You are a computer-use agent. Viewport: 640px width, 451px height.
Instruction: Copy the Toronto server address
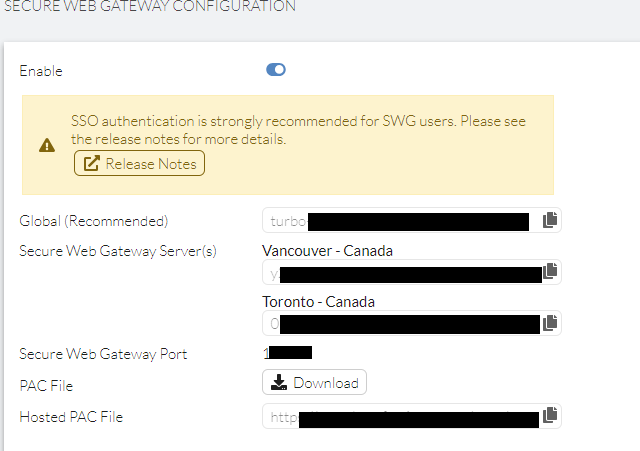point(549,323)
